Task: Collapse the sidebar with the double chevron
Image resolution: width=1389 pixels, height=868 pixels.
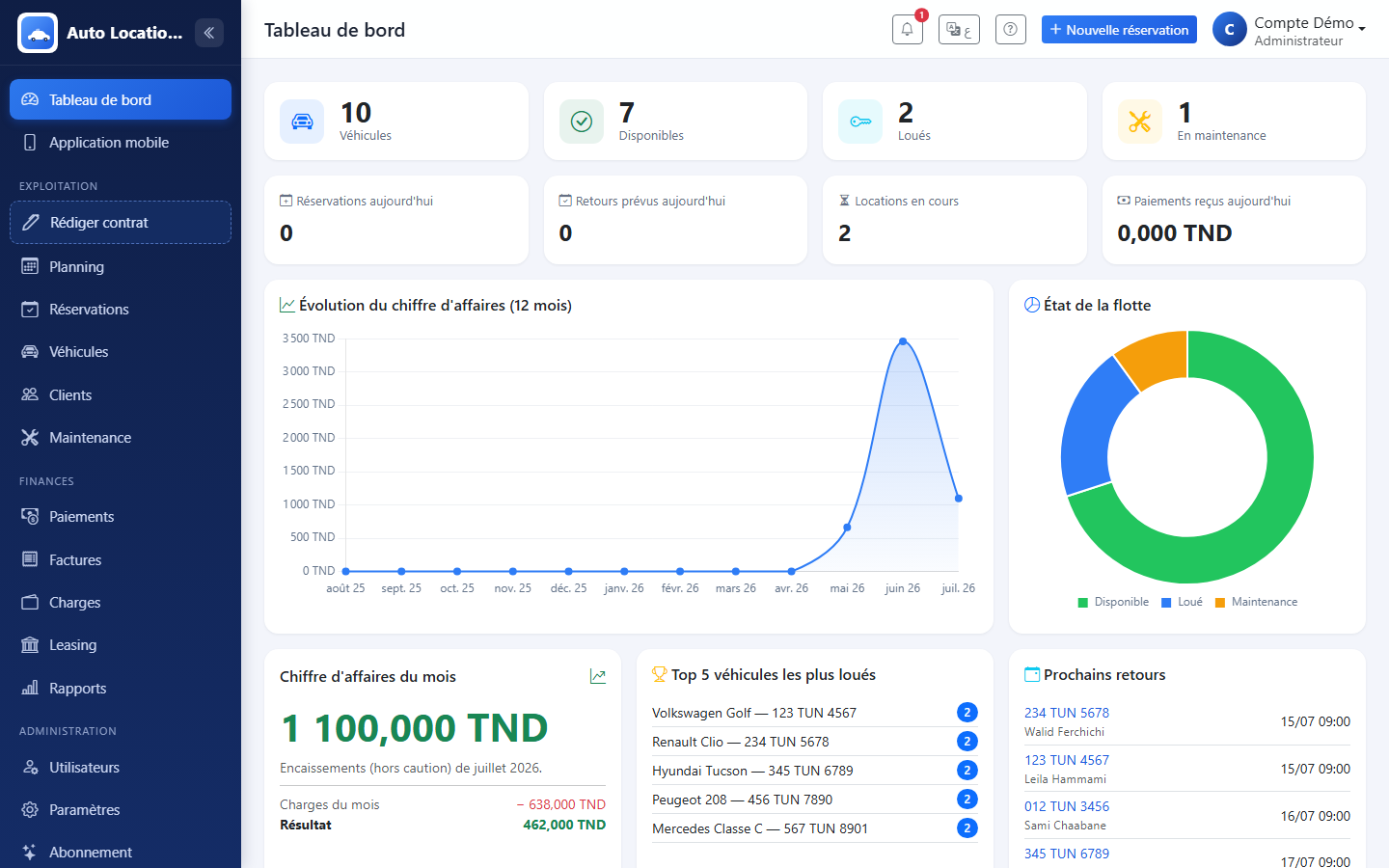Action: point(209,33)
